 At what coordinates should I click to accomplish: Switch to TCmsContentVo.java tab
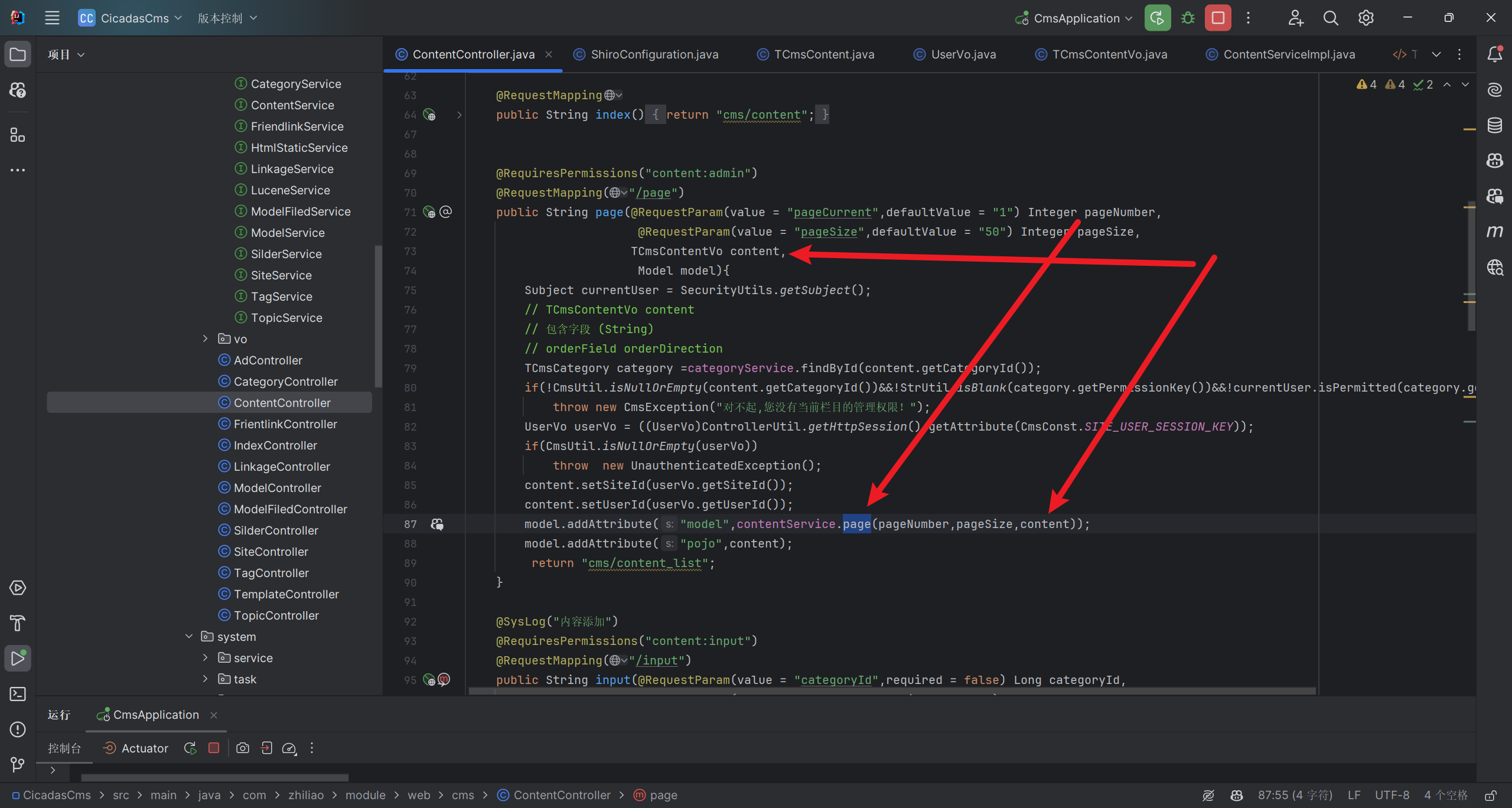pyautogui.click(x=1102, y=54)
